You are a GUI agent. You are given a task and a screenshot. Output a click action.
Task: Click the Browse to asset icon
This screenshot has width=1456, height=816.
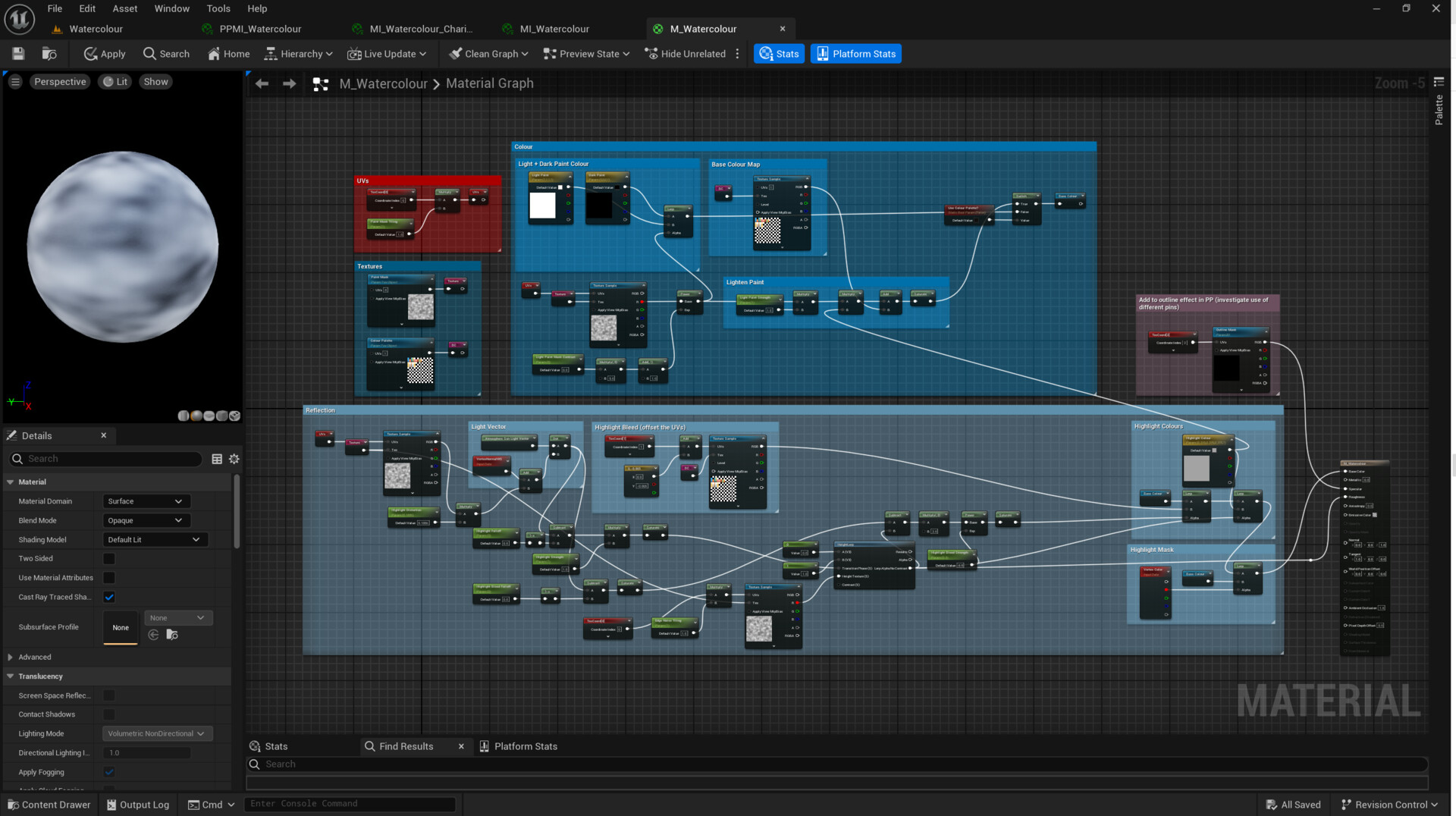(49, 54)
